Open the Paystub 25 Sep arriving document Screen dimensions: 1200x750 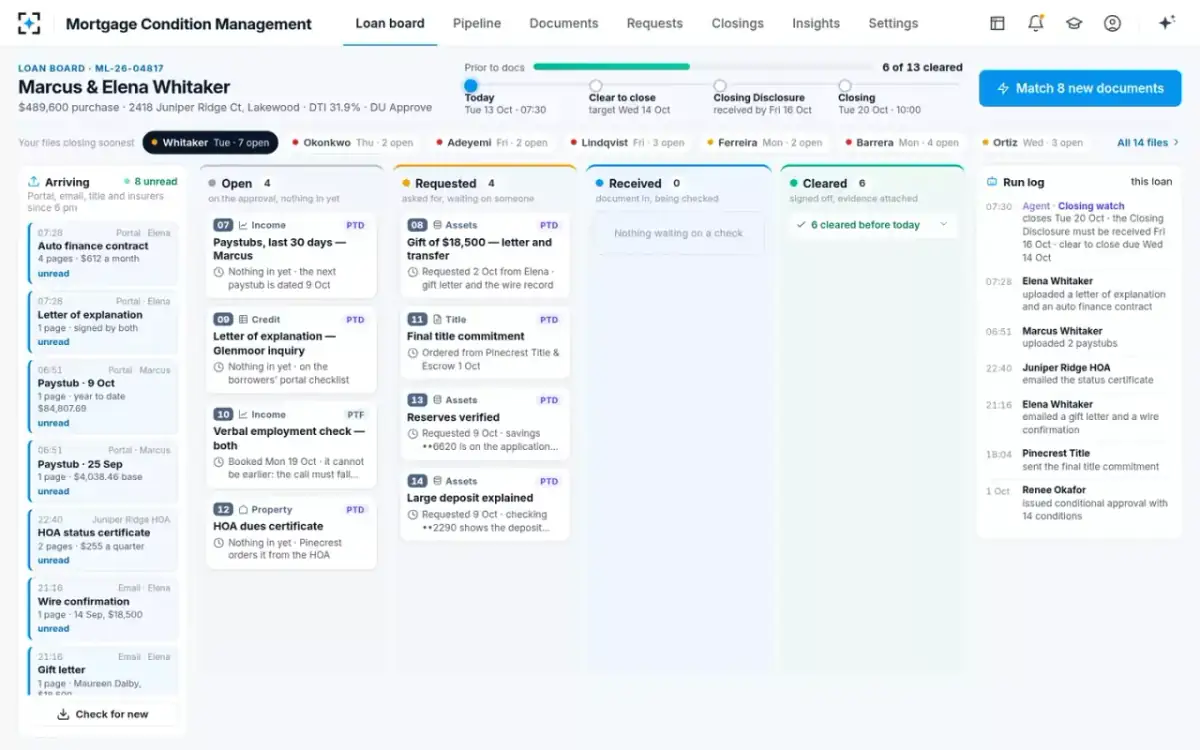103,471
